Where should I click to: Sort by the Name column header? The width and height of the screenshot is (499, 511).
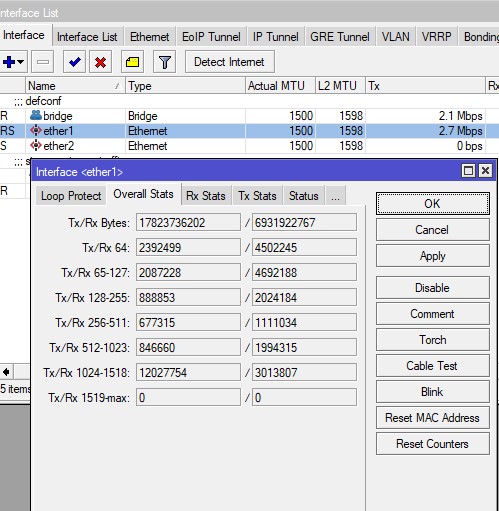[x=75, y=86]
